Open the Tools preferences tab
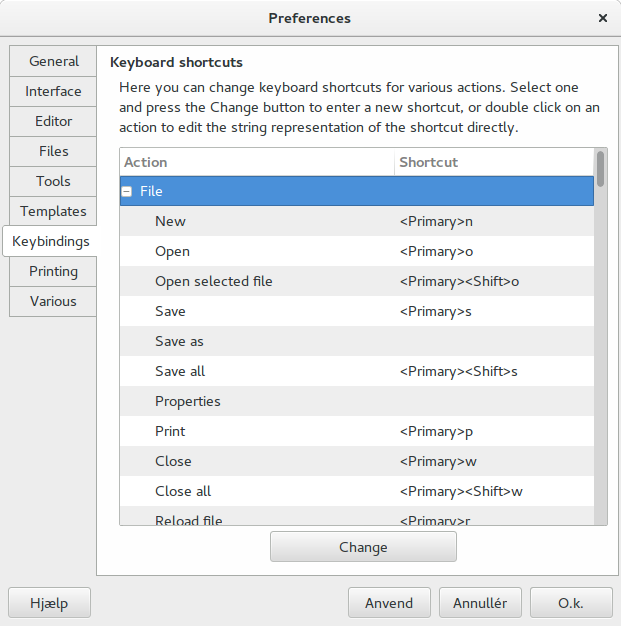The height and width of the screenshot is (626, 621). [53, 181]
